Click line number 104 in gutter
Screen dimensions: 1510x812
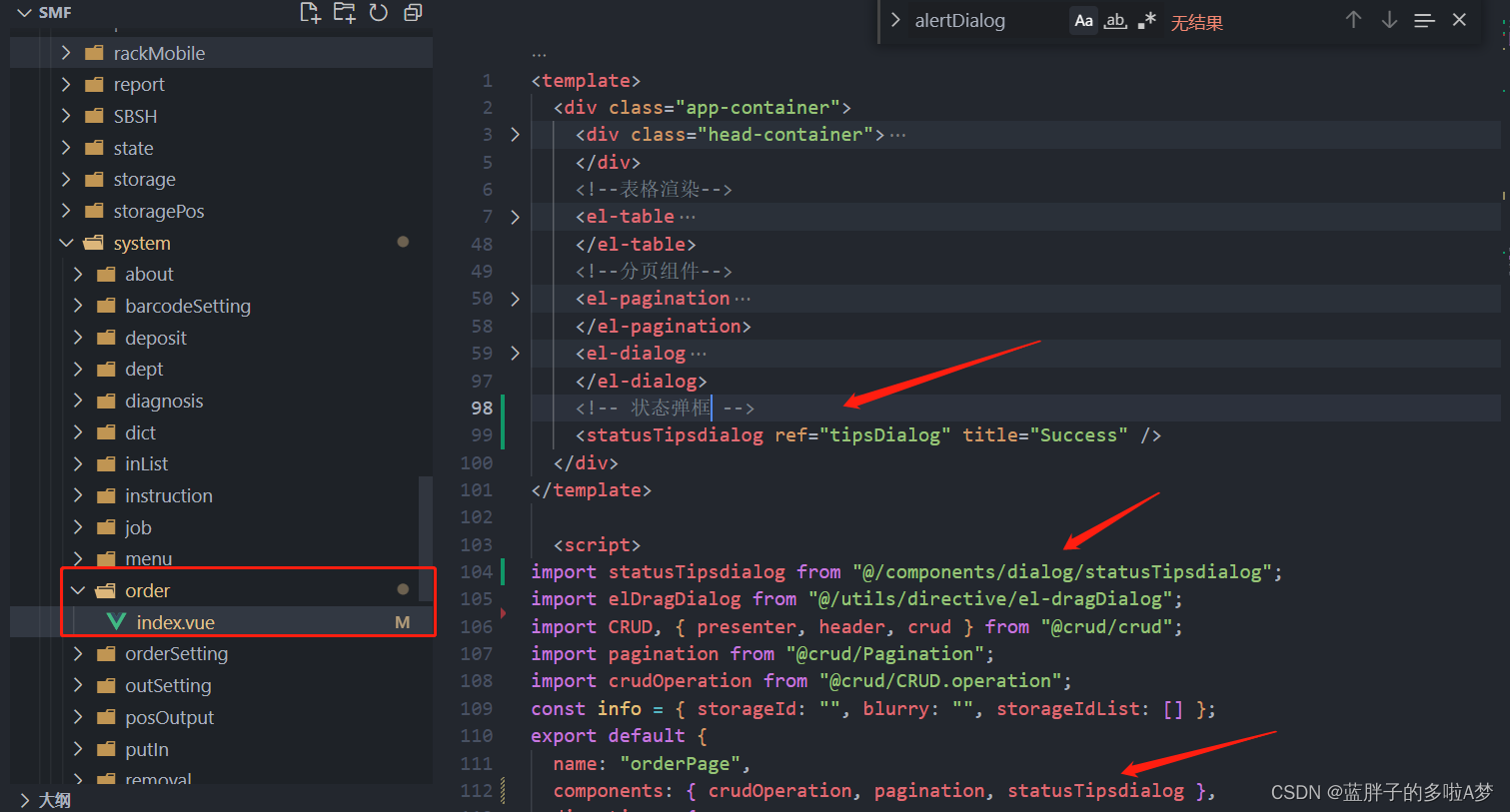pyautogui.click(x=477, y=571)
